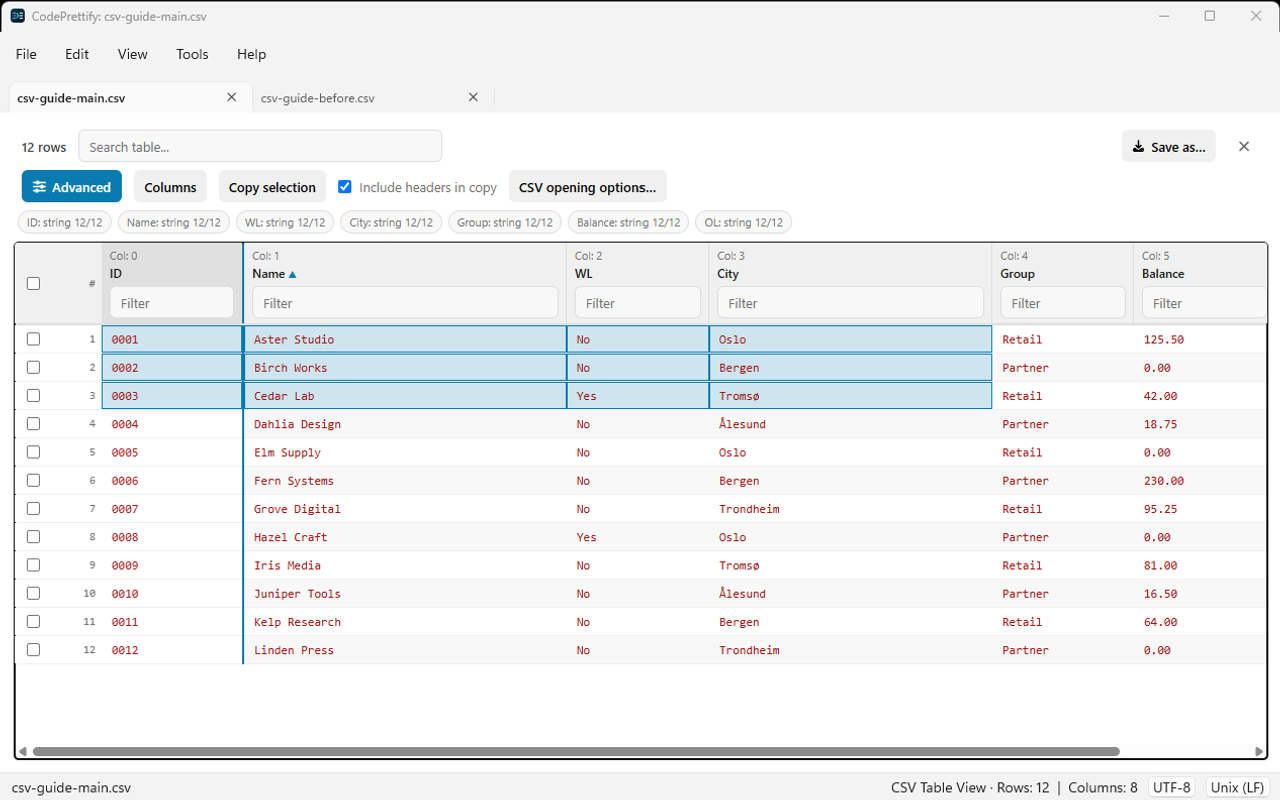Click the Unix (LF) line ending indicator
The width and height of the screenshot is (1280, 800).
(x=1238, y=787)
